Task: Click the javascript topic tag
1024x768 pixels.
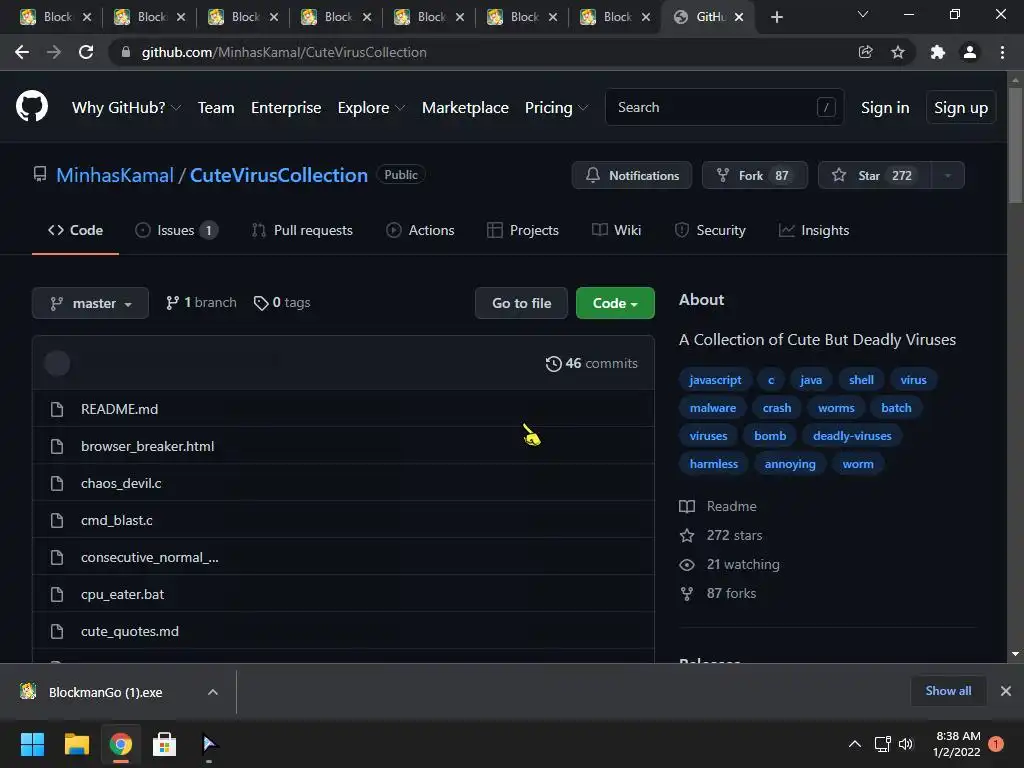Action: pos(715,380)
